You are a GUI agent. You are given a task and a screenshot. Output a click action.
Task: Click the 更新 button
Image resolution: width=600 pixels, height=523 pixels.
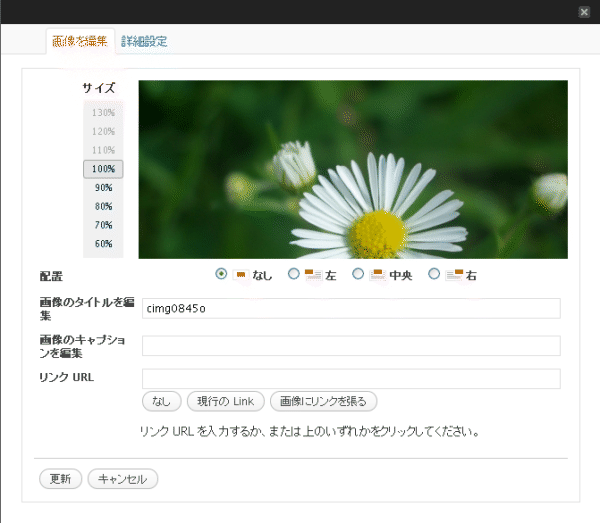coord(60,479)
